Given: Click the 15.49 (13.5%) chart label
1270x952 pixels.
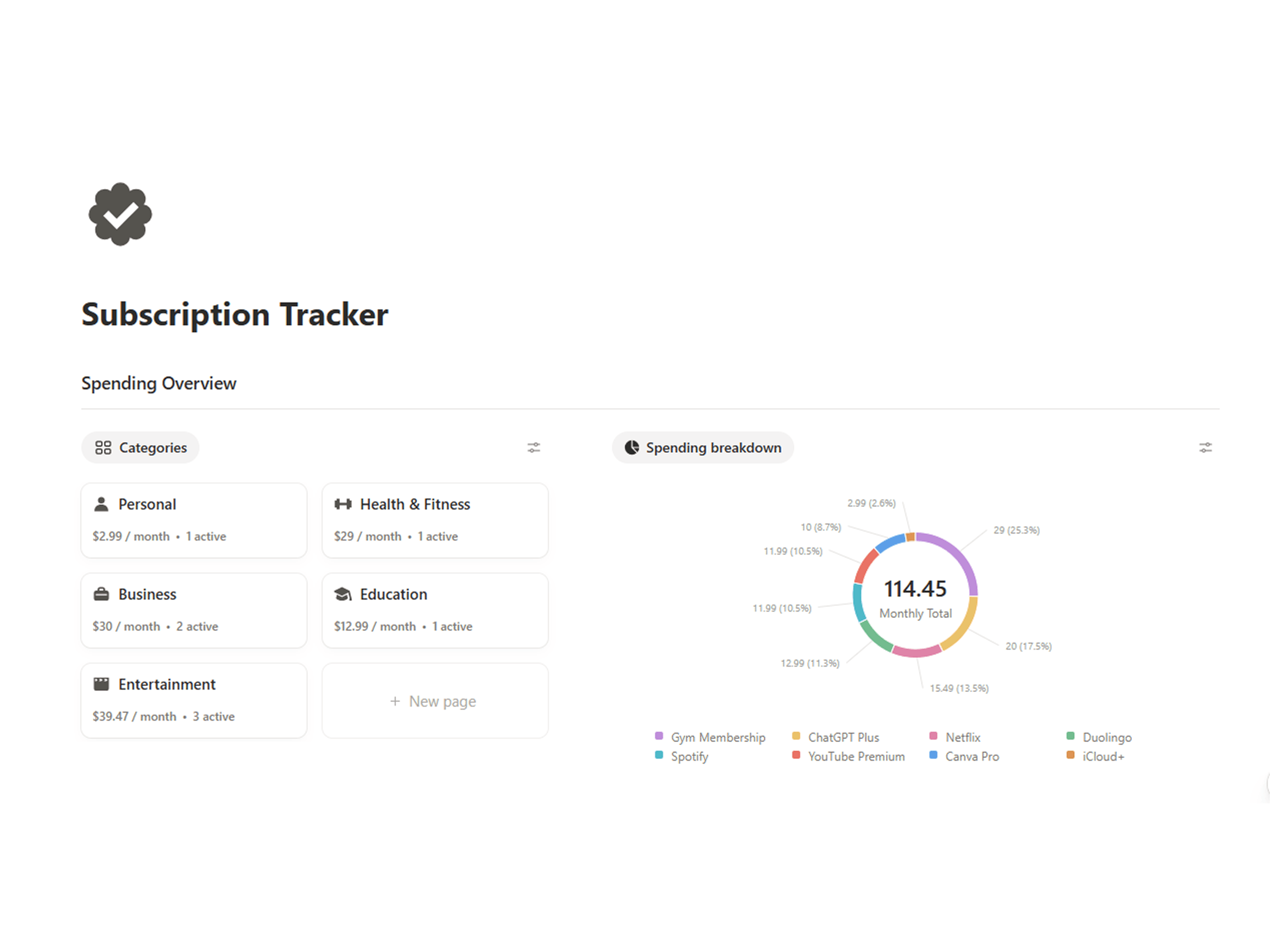Looking at the screenshot, I should (x=959, y=688).
